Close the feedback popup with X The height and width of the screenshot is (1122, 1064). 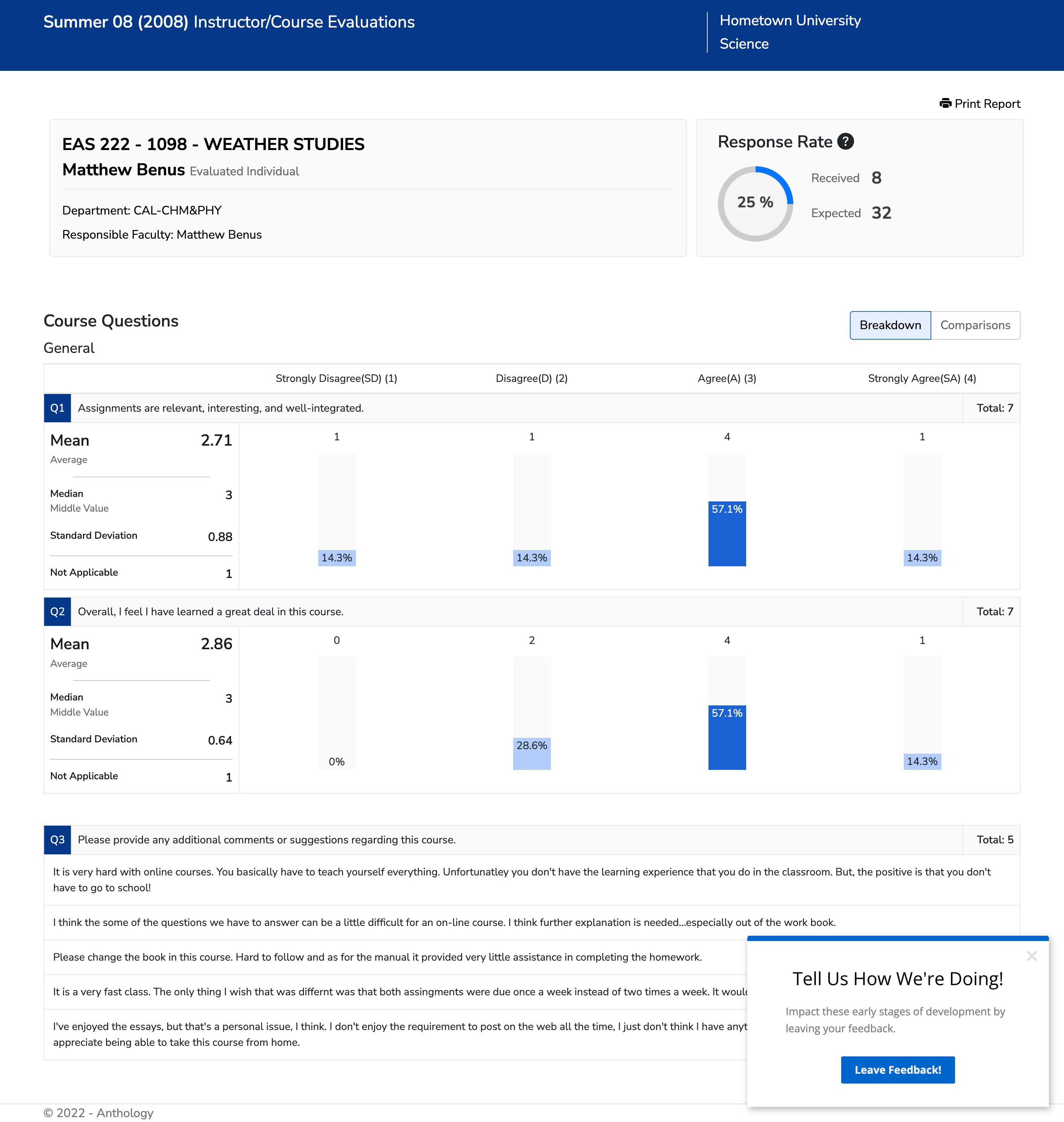tap(1031, 956)
